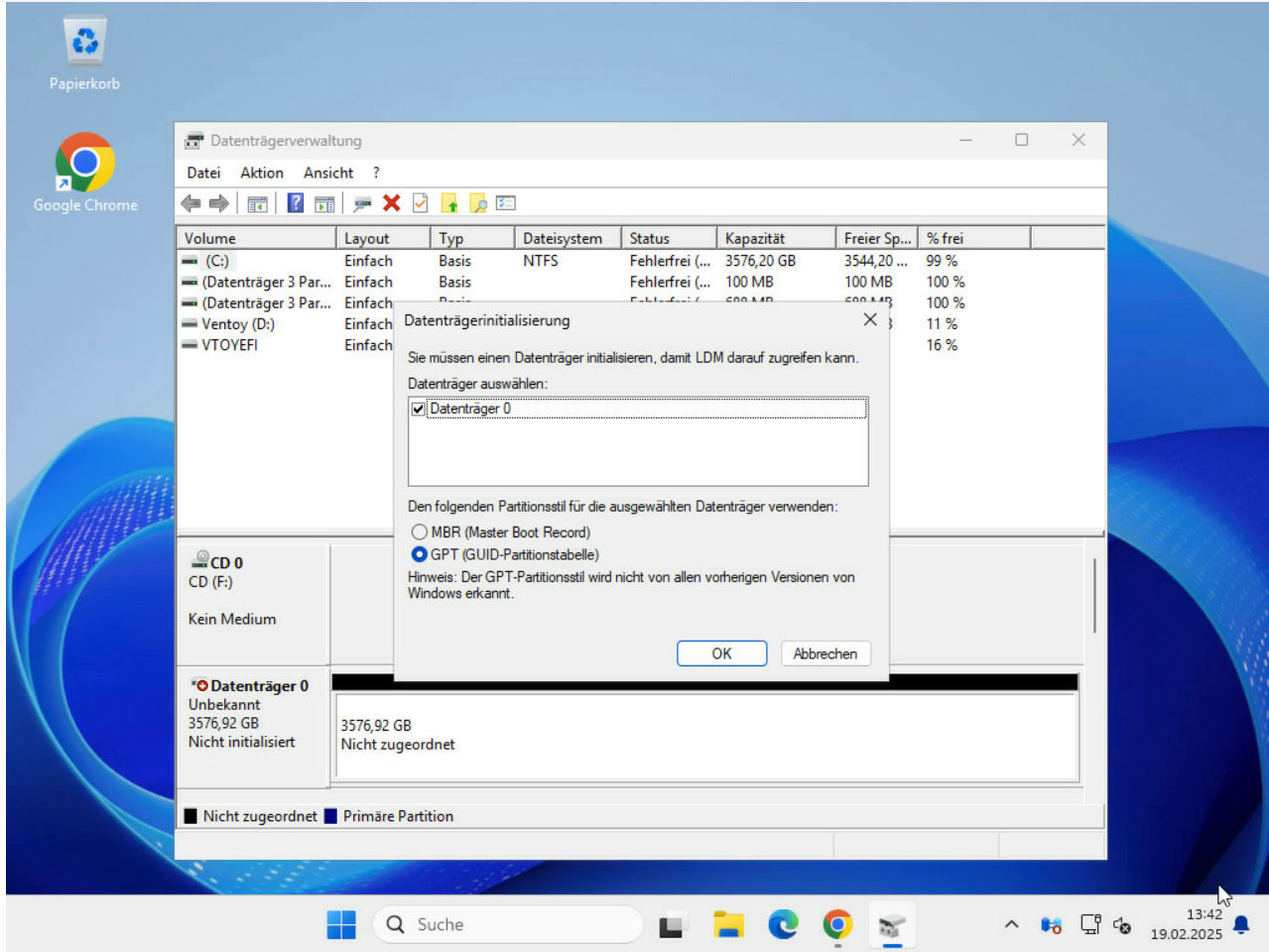Uncheck the Datenträger 0 checkbox
1269x952 pixels.
(x=419, y=409)
